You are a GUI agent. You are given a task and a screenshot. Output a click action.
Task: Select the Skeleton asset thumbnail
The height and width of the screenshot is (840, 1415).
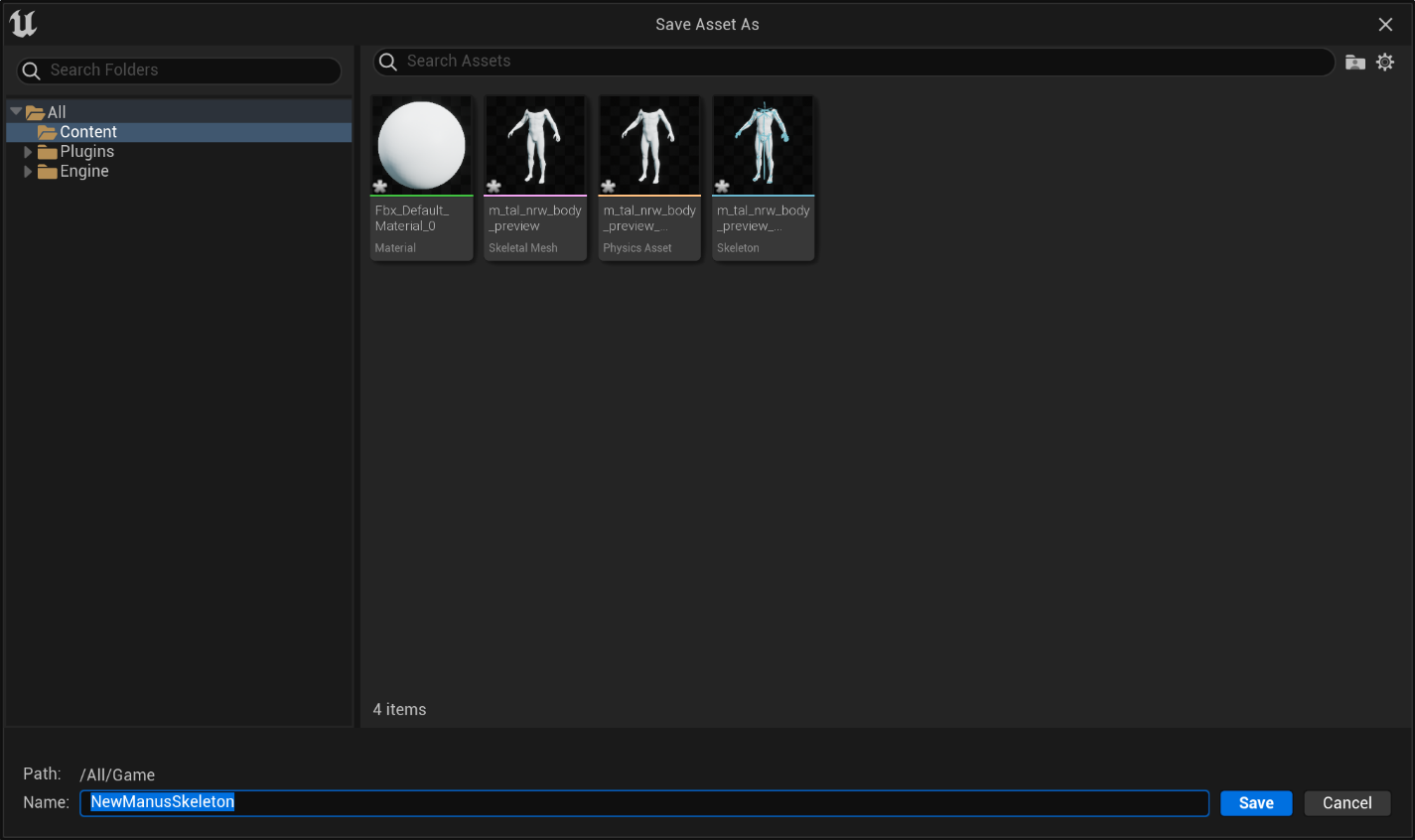coord(764,147)
